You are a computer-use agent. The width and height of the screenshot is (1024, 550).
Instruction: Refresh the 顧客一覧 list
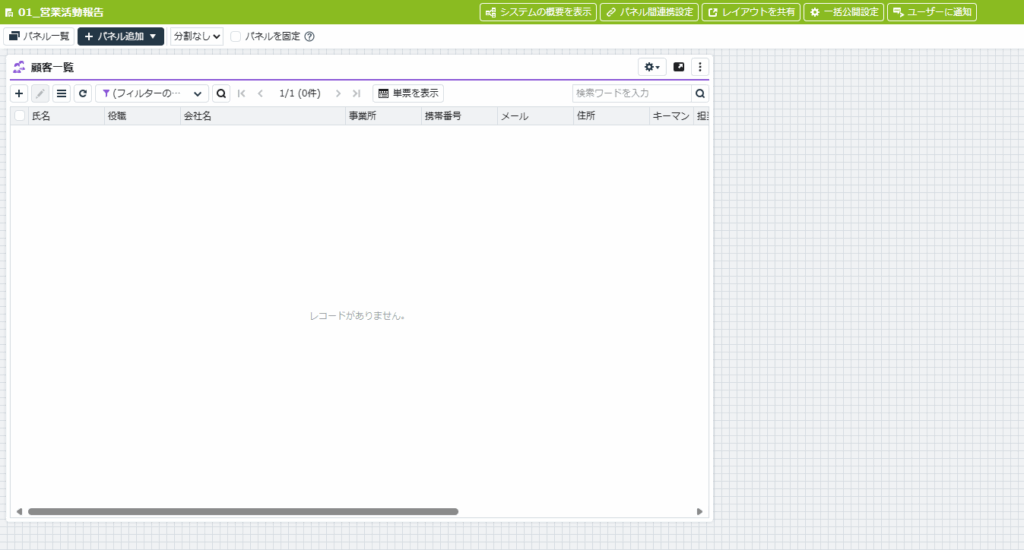coord(82,93)
